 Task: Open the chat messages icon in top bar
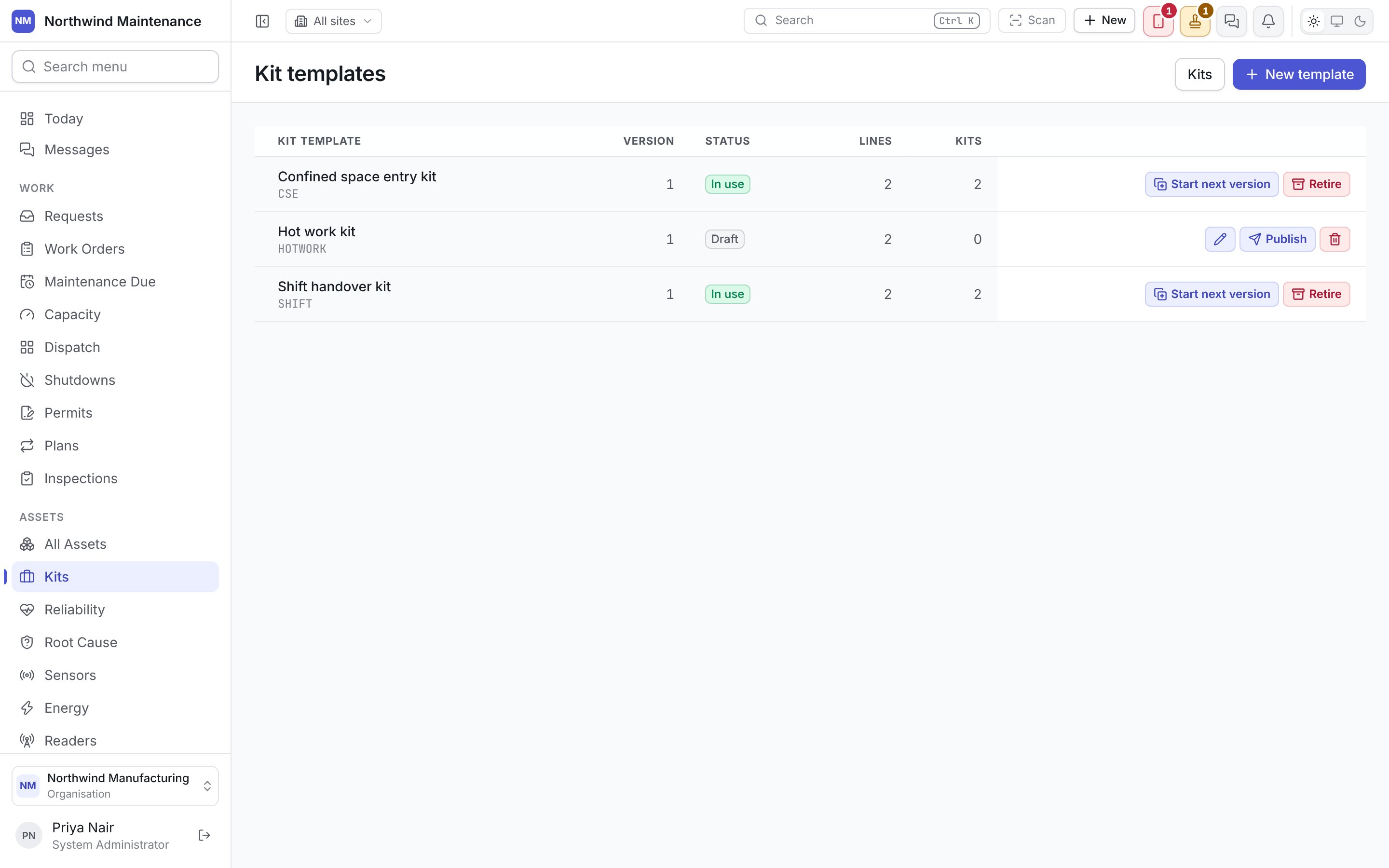coord(1232,22)
